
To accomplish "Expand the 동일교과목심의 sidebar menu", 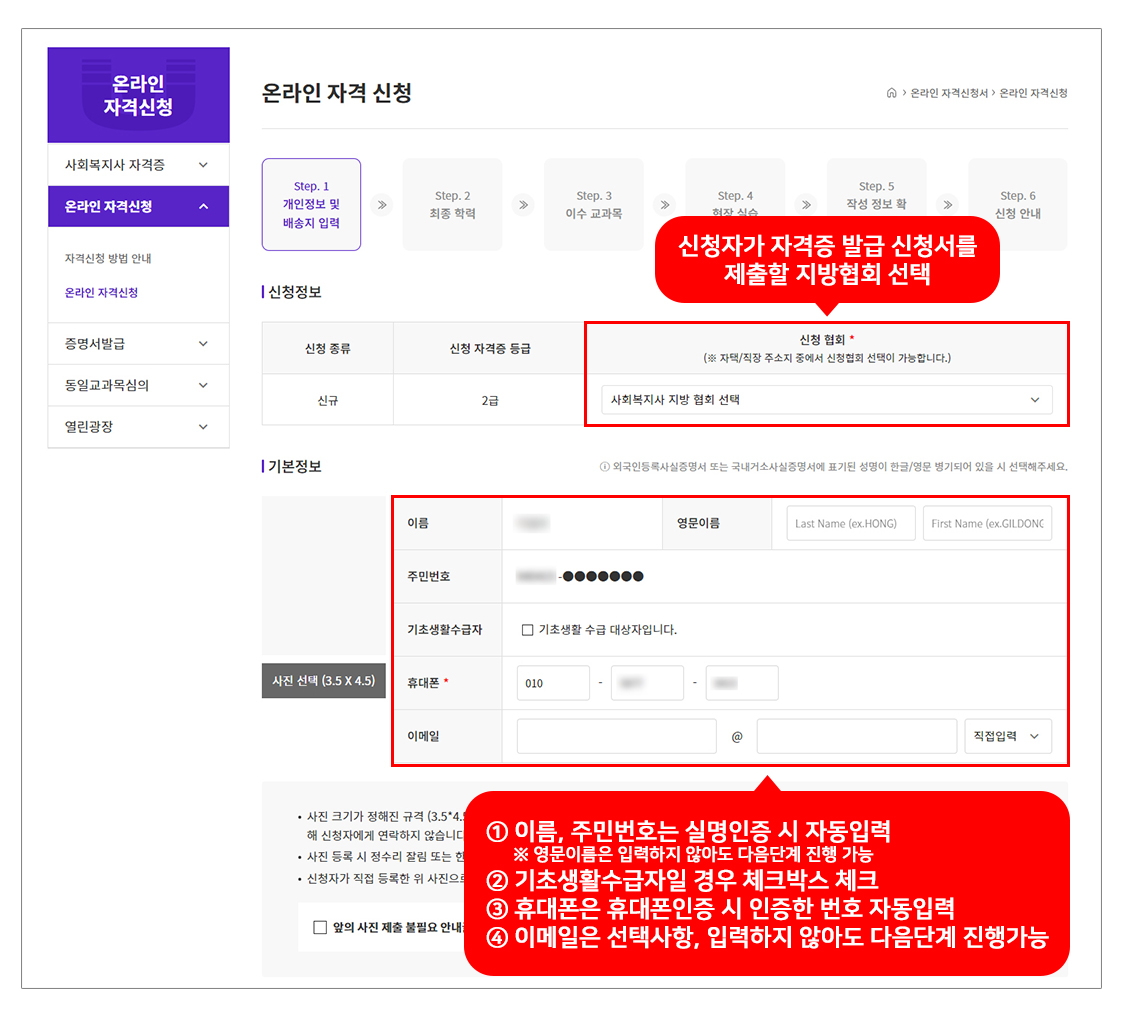I will (x=138, y=385).
